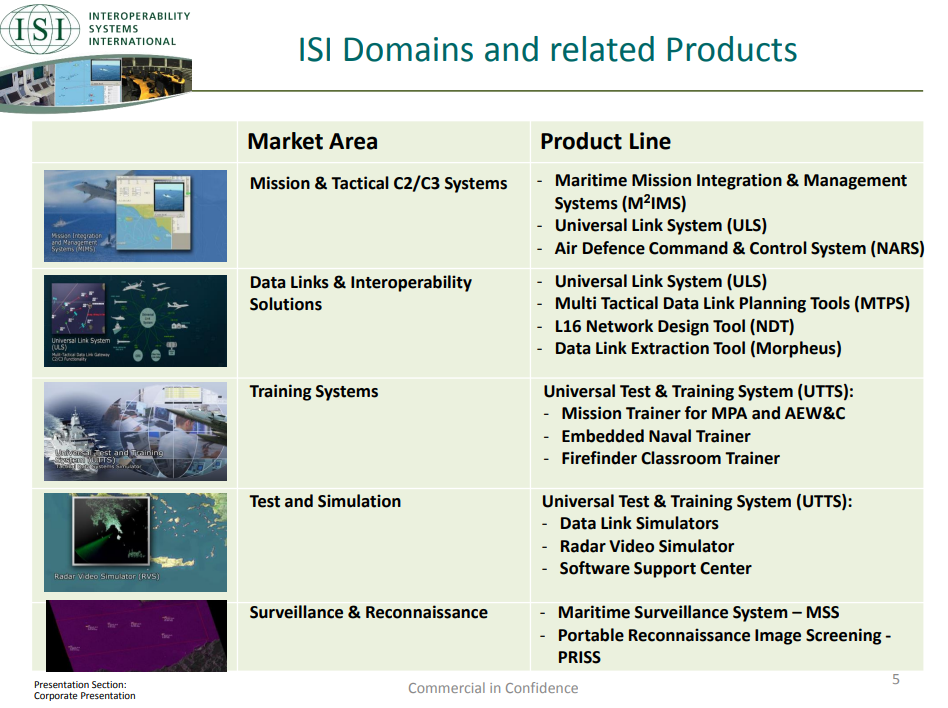Click the PRISS text

[x=579, y=658]
